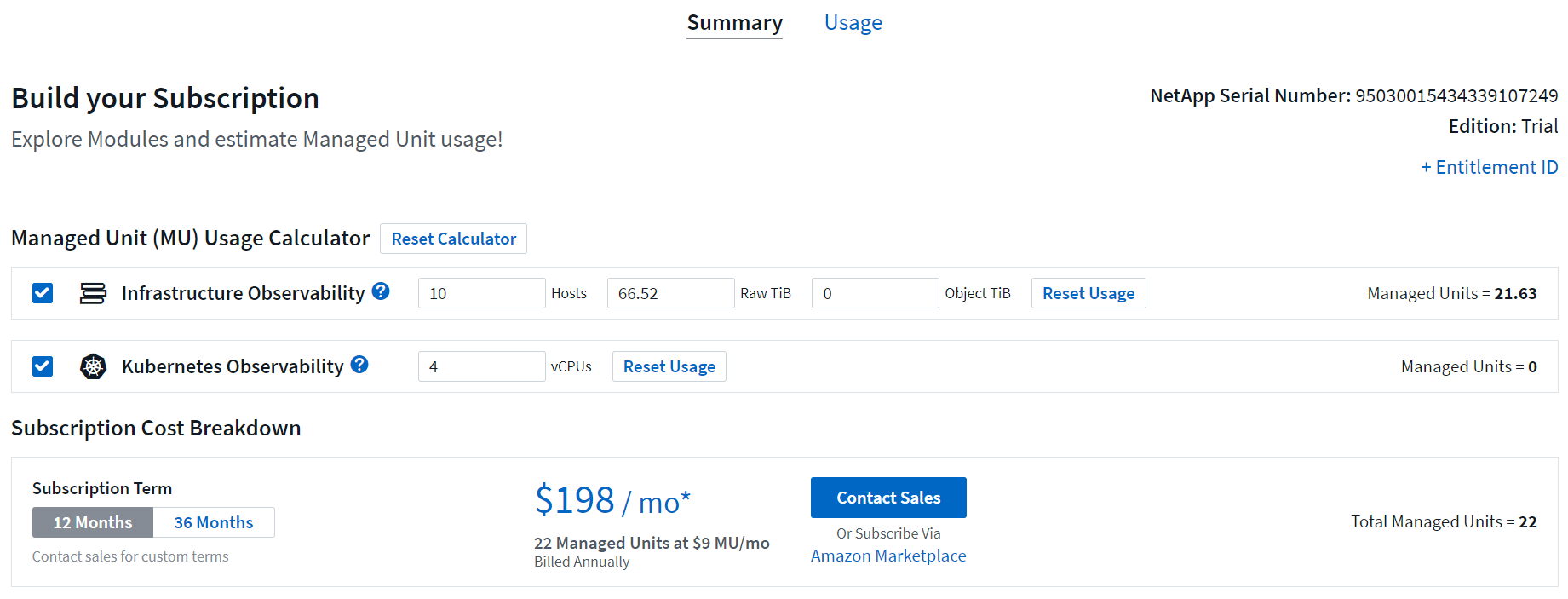This screenshot has height=599, width=1568.
Task: Click into the Raw TiB field
Action: [670, 293]
